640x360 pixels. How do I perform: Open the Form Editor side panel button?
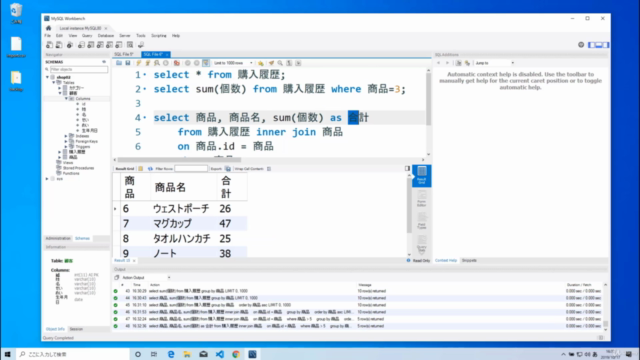coord(422,198)
